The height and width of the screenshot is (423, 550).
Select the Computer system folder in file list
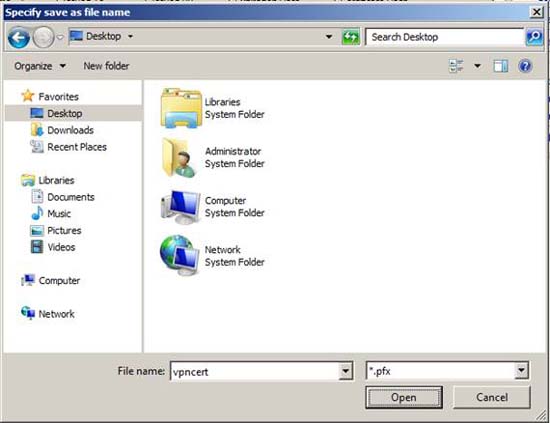click(x=213, y=207)
